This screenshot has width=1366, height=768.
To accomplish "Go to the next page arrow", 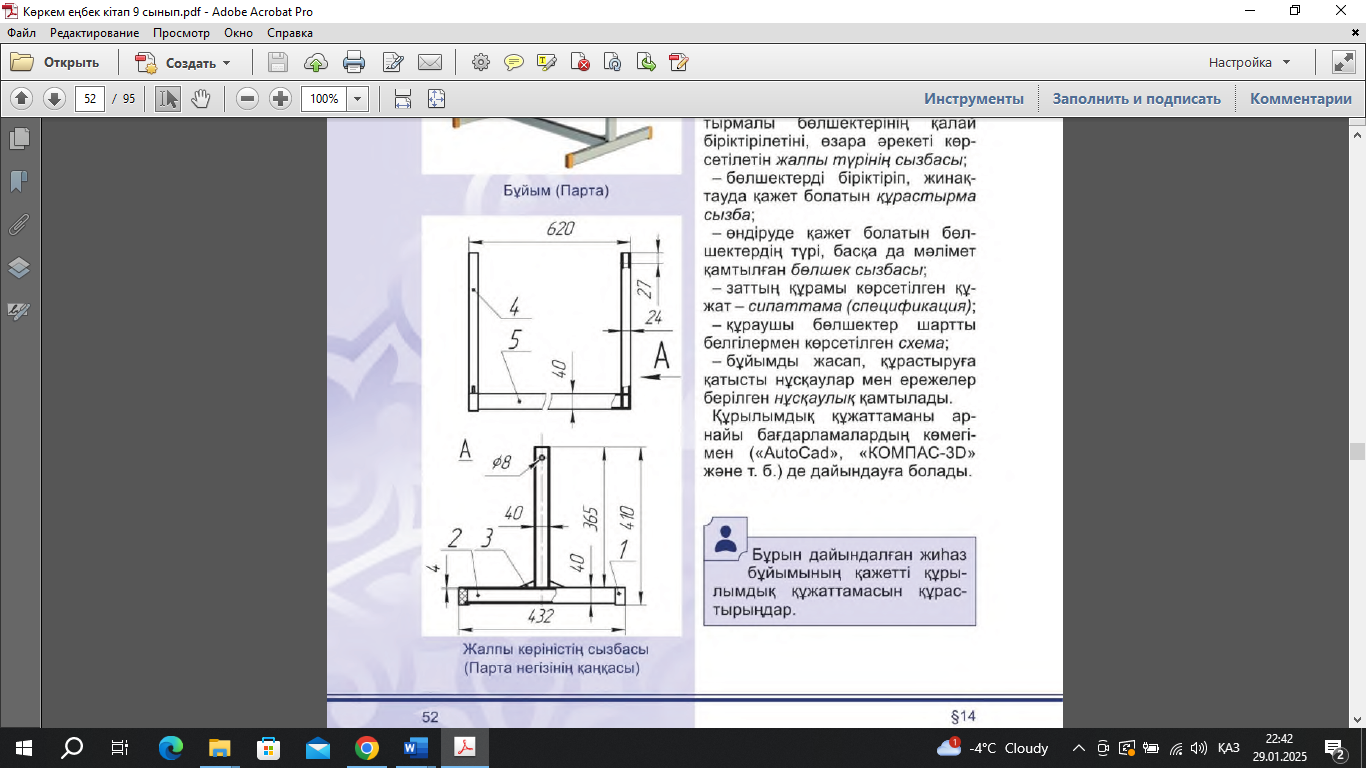I will coord(54,99).
